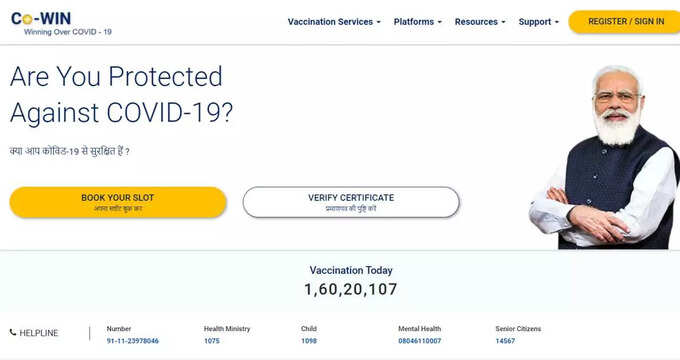Expand the Vaccination Services dropdown
Viewport: 680px width, 360px height.
[x=334, y=22]
